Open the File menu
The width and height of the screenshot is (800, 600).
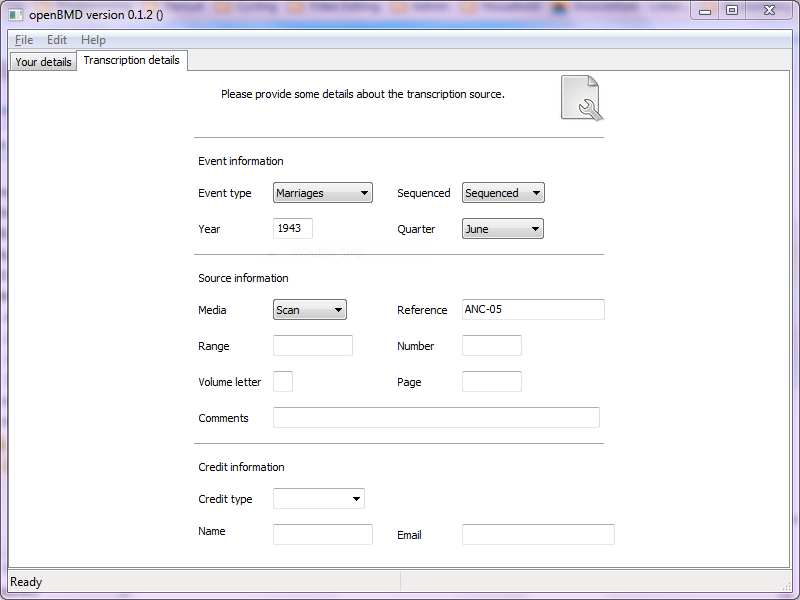24,40
